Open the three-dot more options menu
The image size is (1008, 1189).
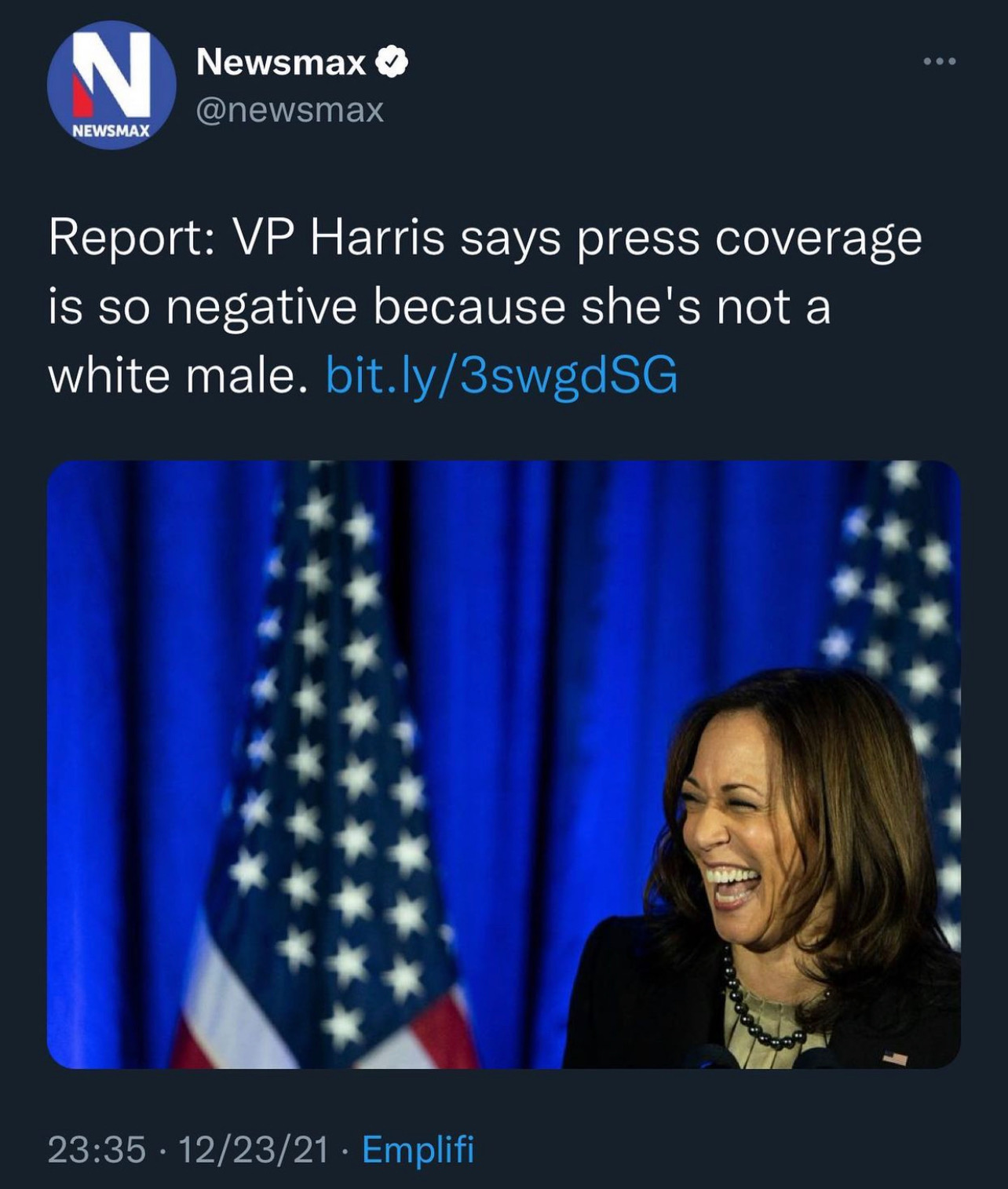tap(940, 62)
